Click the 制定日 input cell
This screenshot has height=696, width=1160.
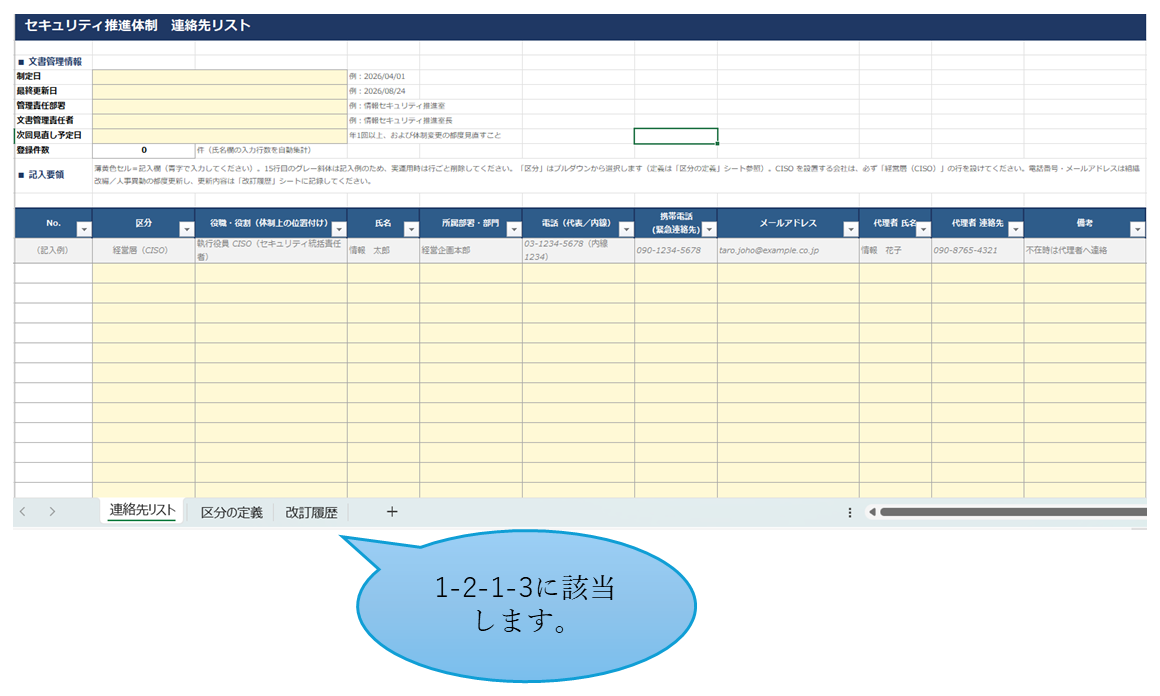tap(220, 77)
